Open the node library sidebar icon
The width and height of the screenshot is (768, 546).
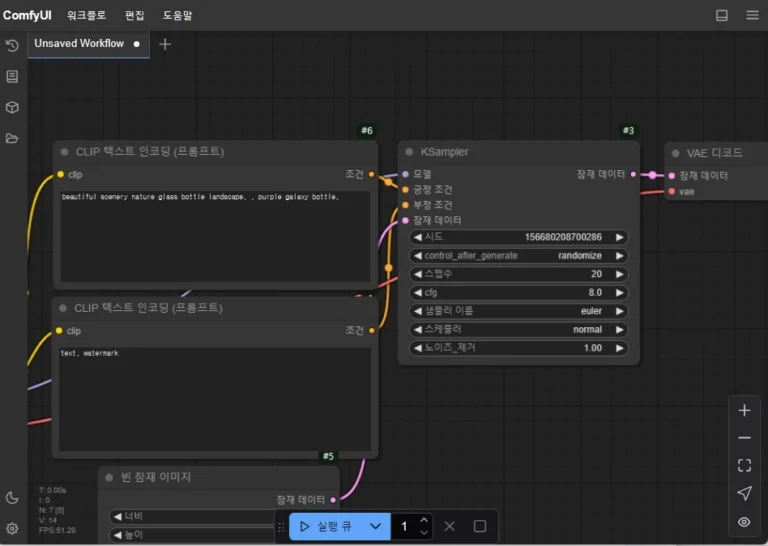(x=12, y=76)
